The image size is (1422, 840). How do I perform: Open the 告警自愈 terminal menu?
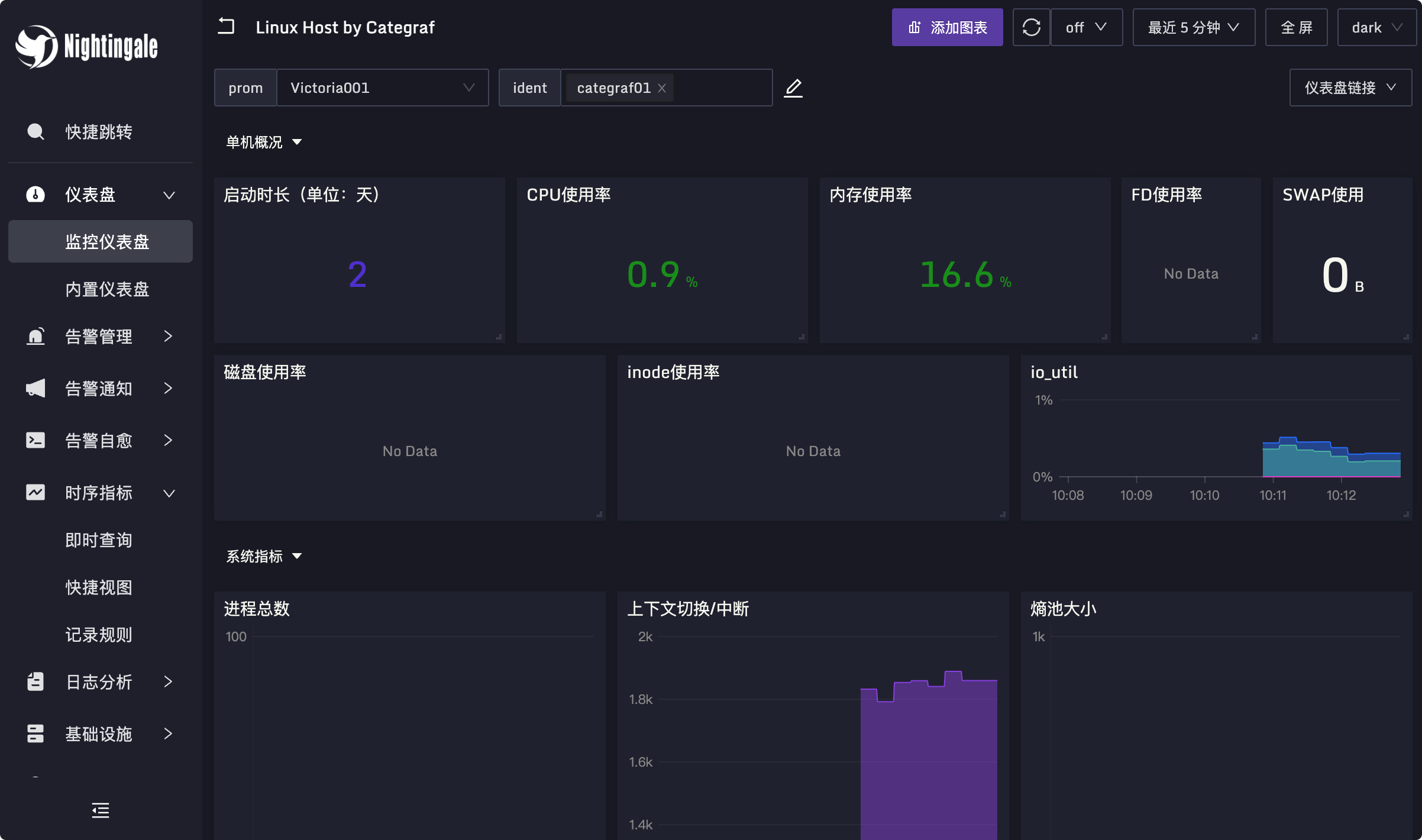point(99,440)
